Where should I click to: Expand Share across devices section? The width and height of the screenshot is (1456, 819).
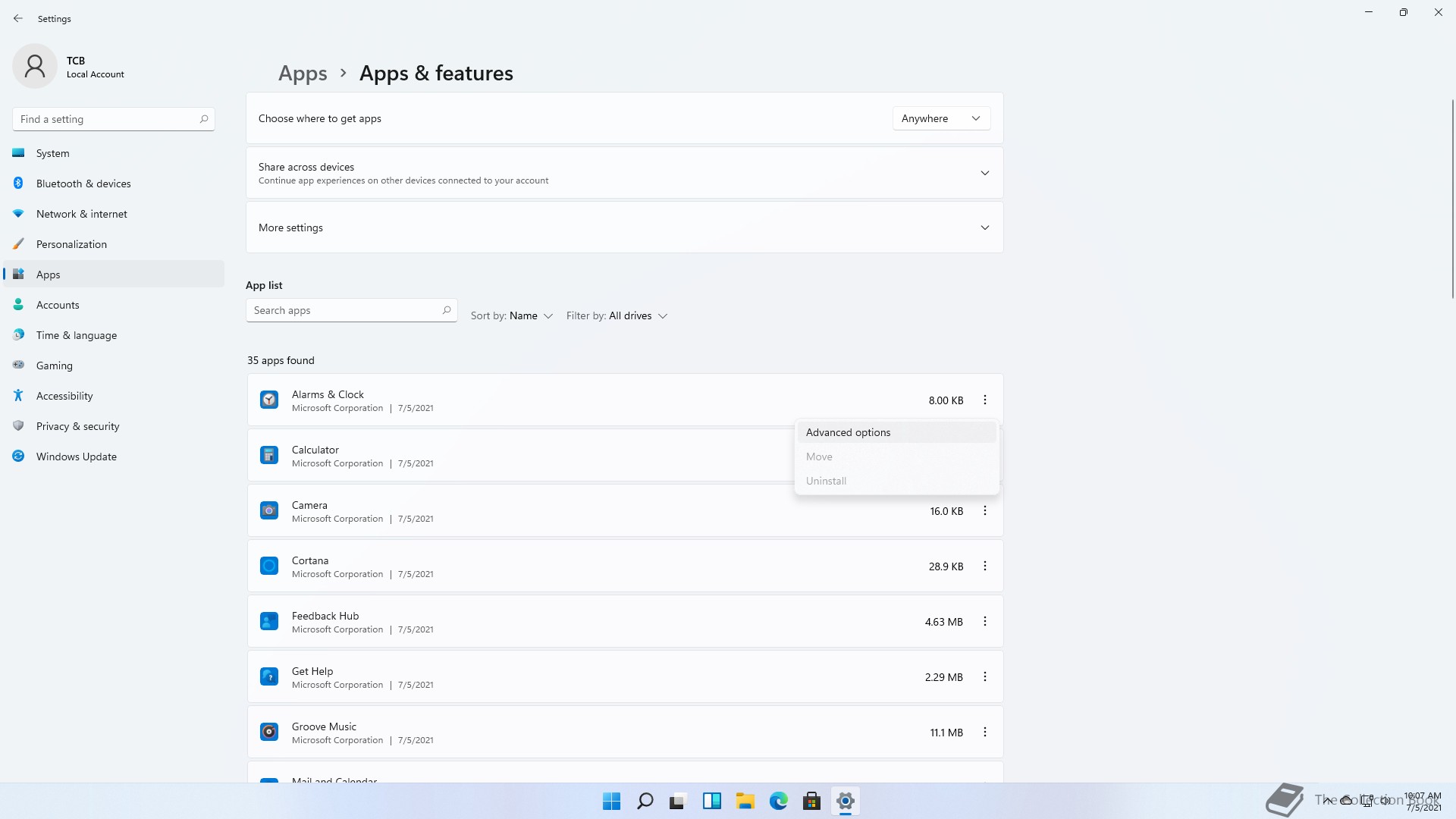[x=625, y=173]
